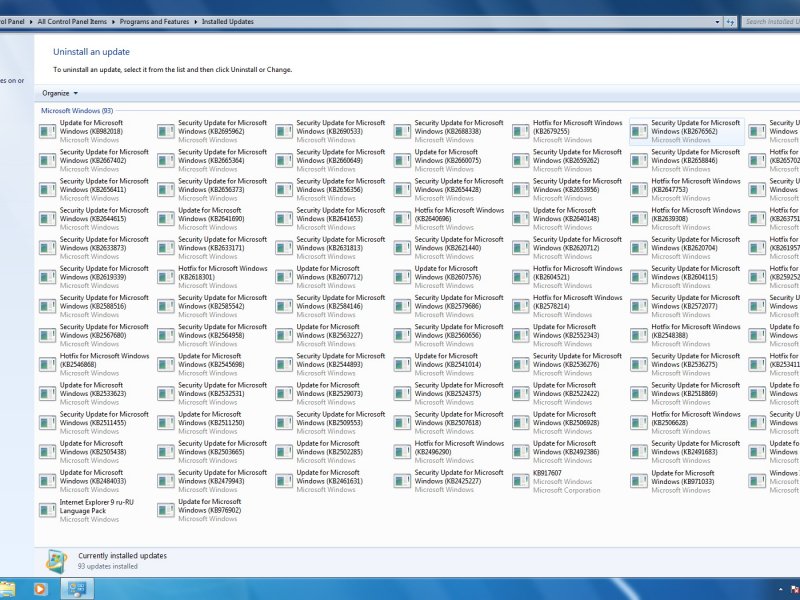800x600 pixels.
Task: Select Security Update KB2688338 entry
Action: pyautogui.click(x=450, y=132)
